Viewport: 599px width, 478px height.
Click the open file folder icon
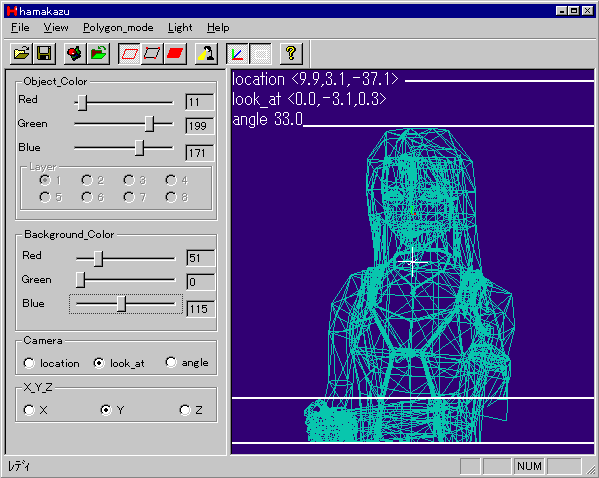[x=21, y=53]
